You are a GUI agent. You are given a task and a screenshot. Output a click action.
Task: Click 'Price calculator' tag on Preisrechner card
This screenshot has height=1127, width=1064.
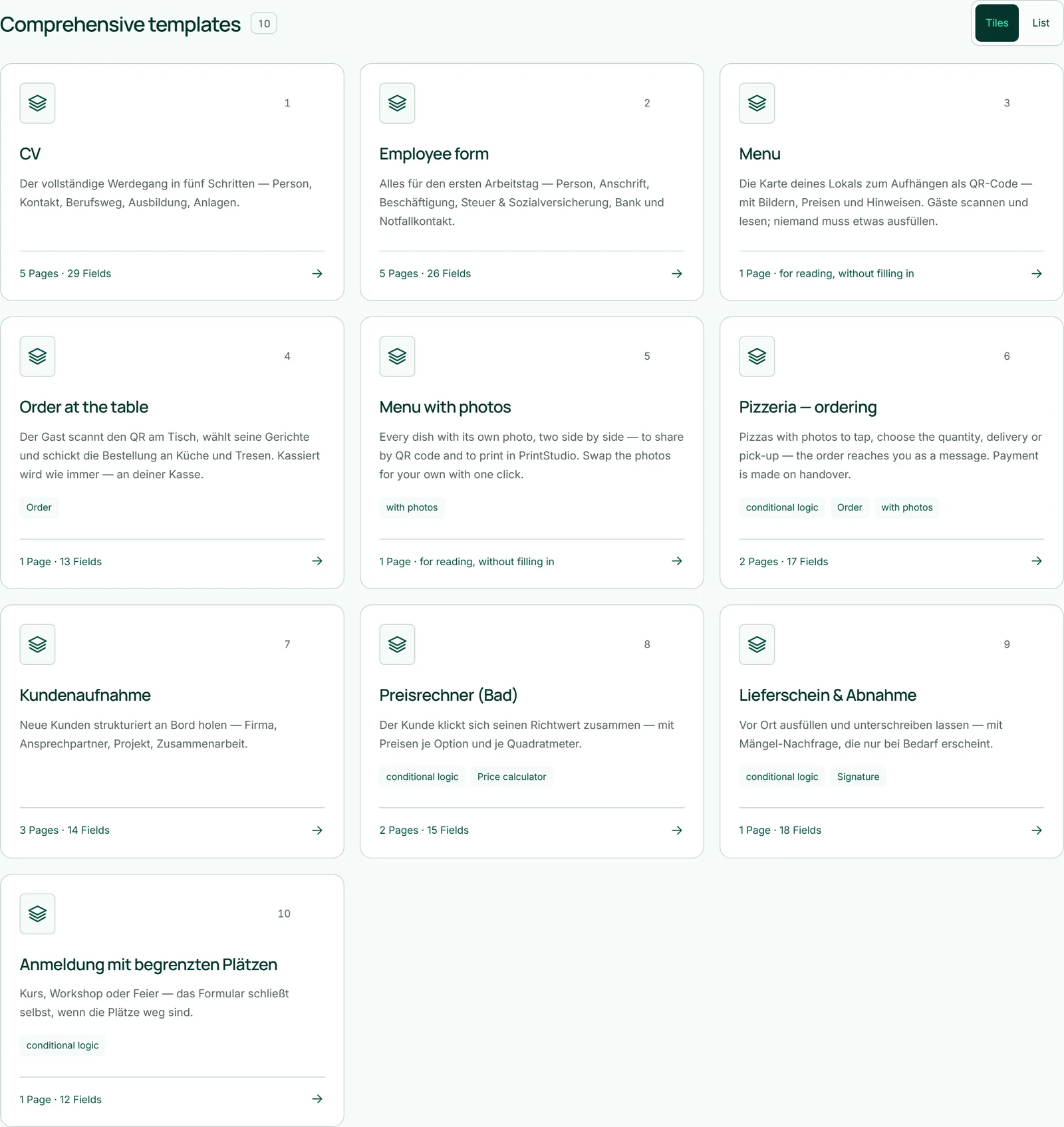tap(511, 777)
